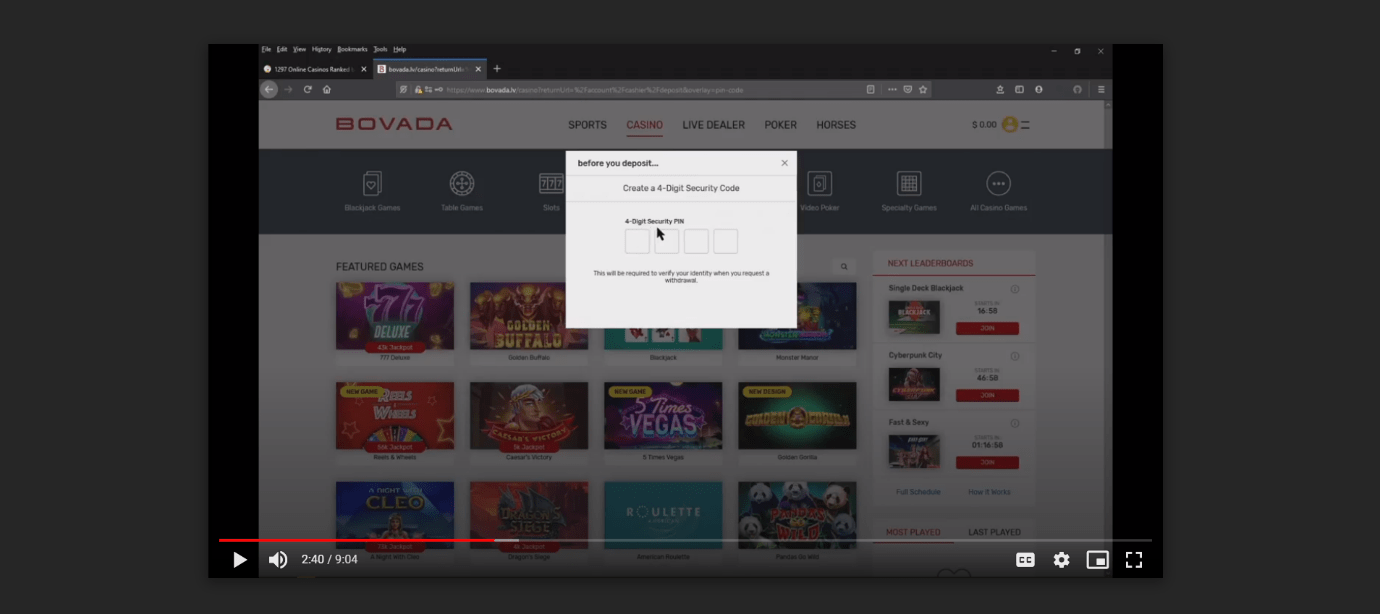The image size is (1380, 614).
Task: Go to the Sports section
Action: [587, 125]
